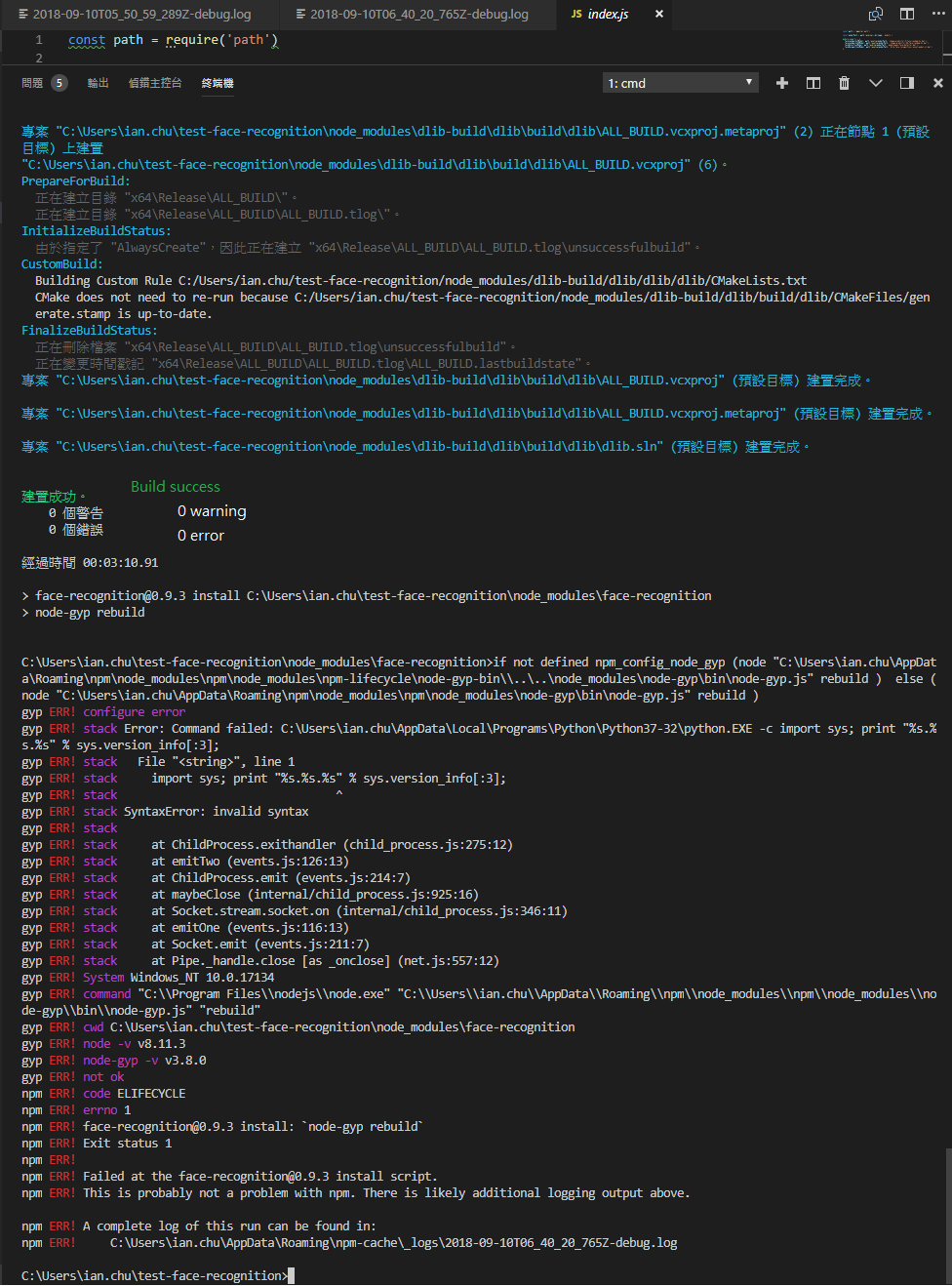Click the npm-cache debug.log path in terminal

tap(394, 1242)
